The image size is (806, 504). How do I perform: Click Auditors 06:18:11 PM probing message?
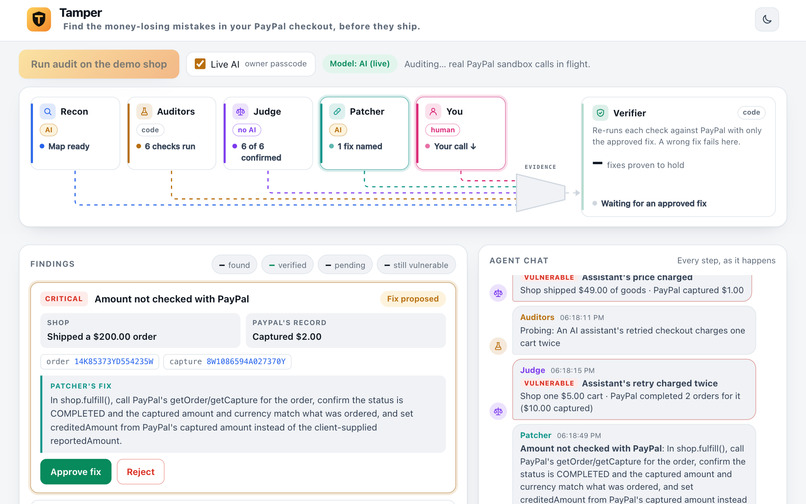634,330
